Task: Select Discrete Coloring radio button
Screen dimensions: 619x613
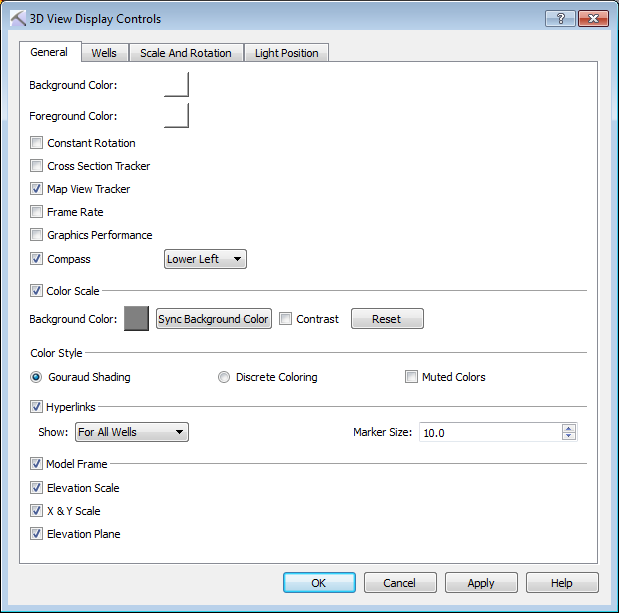Action: (225, 377)
